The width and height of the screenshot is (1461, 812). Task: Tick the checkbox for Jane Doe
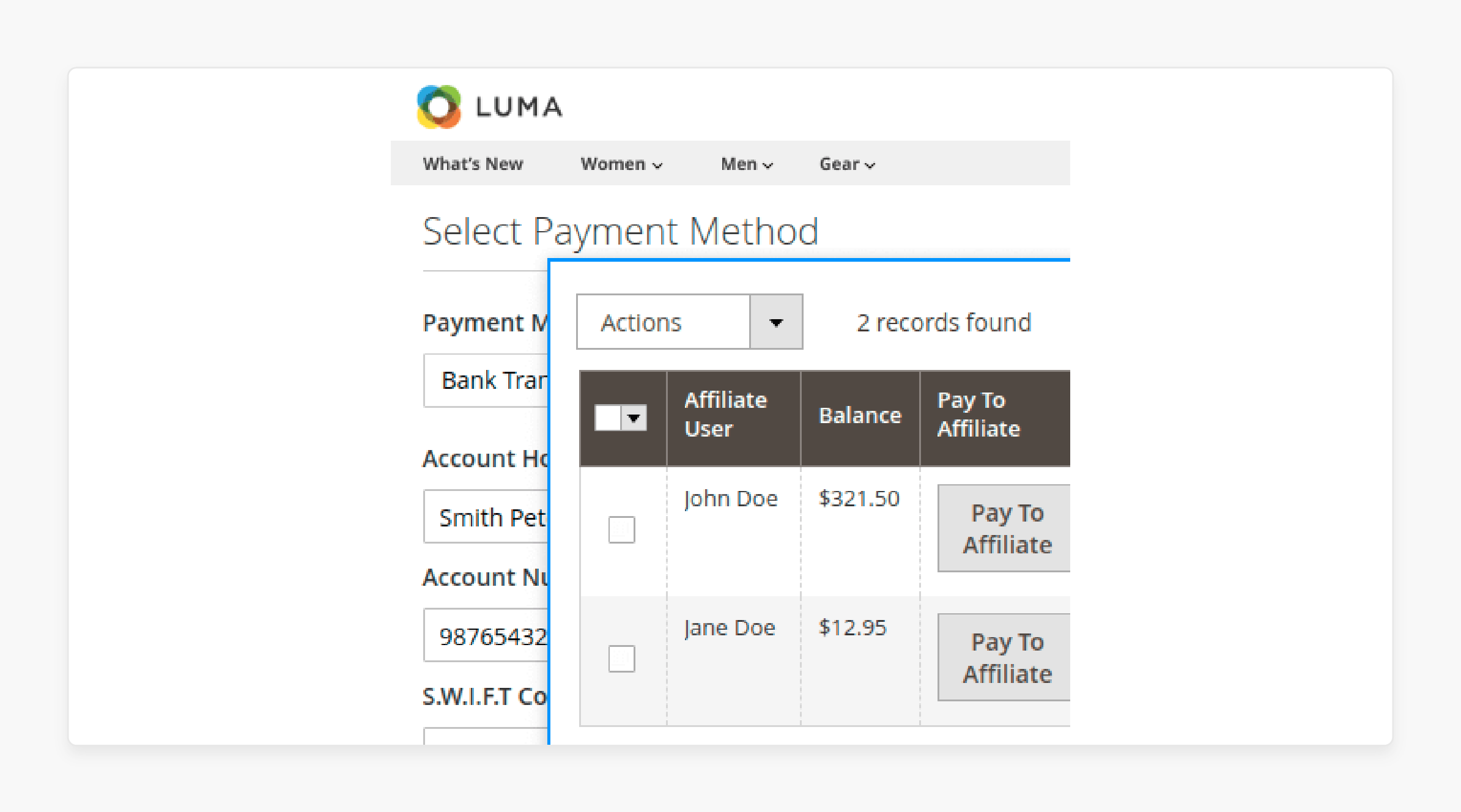pyautogui.click(x=621, y=659)
